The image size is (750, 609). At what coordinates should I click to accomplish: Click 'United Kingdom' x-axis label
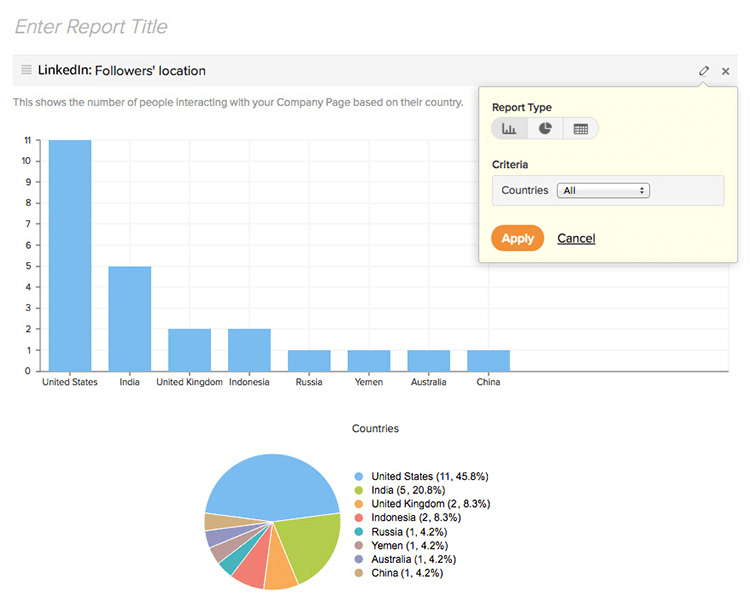pos(189,382)
